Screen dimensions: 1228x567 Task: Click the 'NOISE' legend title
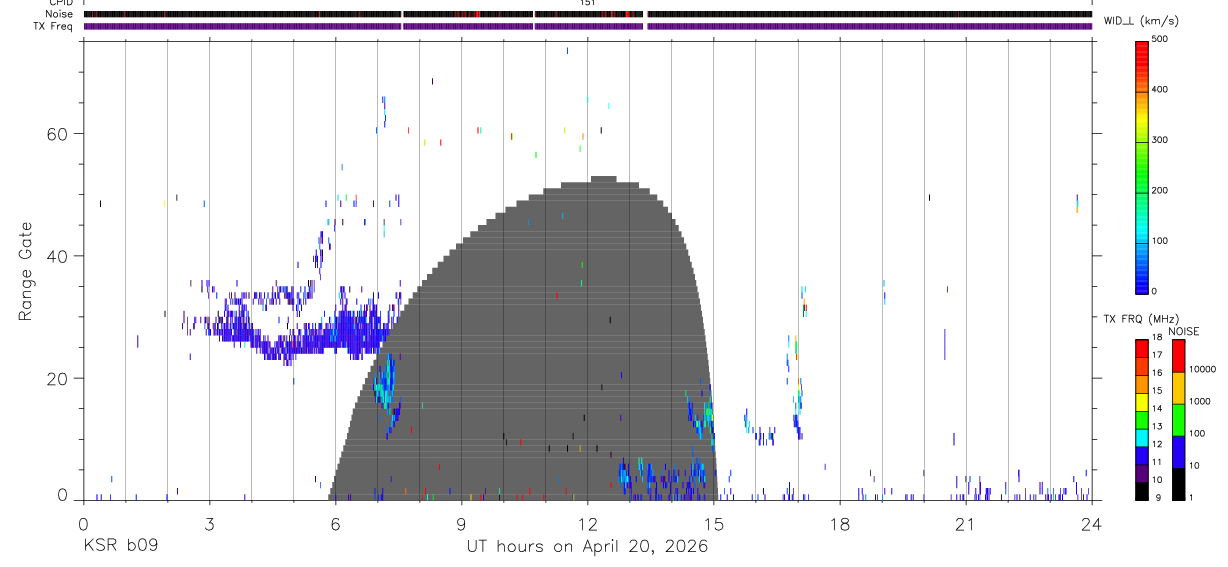point(1183,331)
